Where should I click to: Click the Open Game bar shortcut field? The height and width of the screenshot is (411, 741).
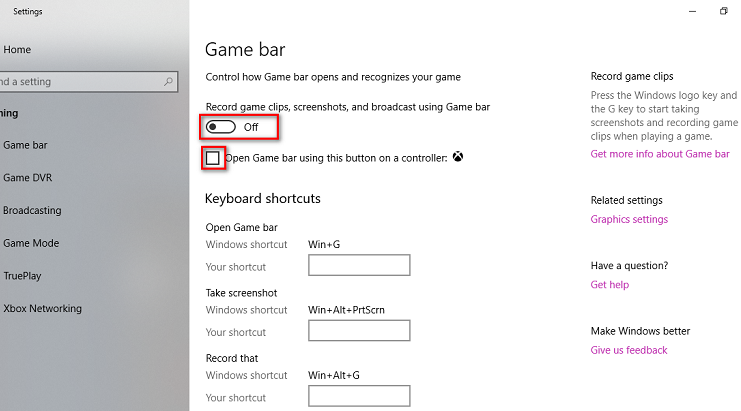tap(359, 265)
